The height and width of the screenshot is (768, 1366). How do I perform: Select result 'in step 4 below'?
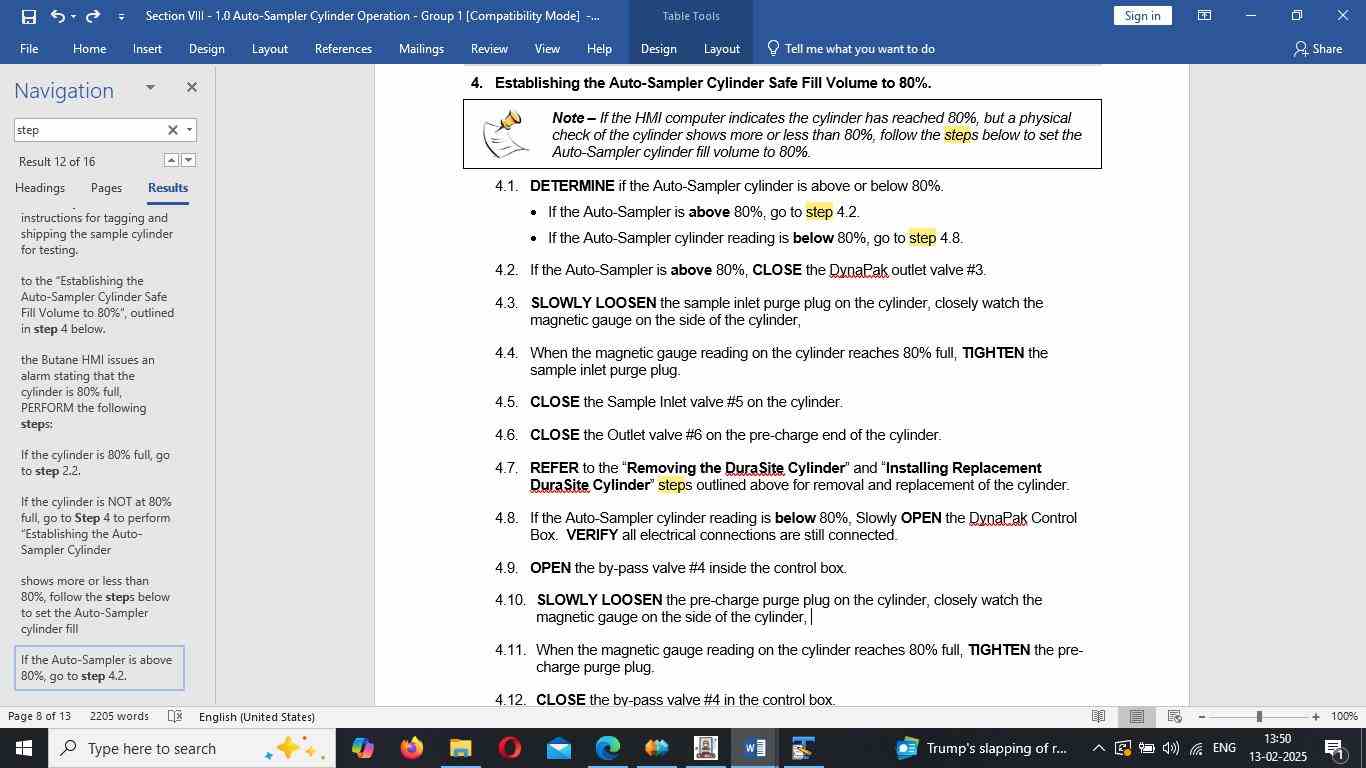[98, 305]
